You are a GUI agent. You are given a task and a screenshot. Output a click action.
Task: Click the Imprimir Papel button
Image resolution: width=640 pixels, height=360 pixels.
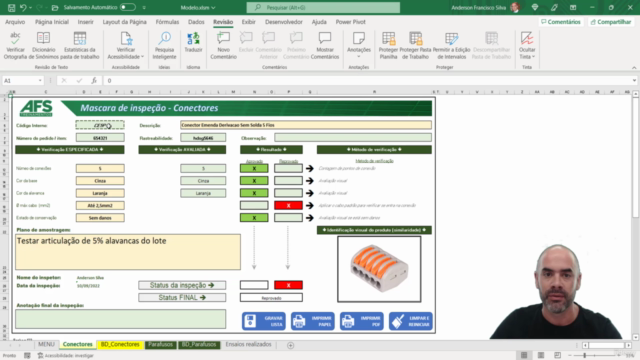point(313,321)
